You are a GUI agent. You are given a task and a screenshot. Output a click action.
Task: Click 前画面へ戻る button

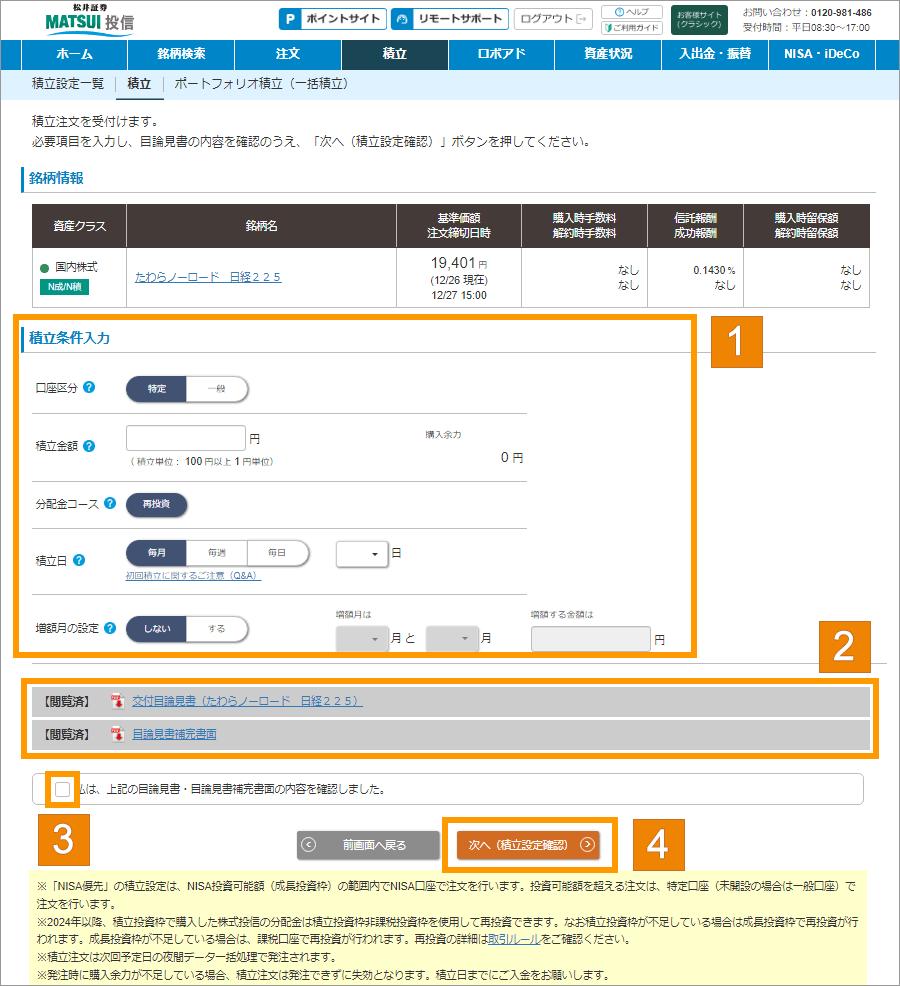click(369, 845)
